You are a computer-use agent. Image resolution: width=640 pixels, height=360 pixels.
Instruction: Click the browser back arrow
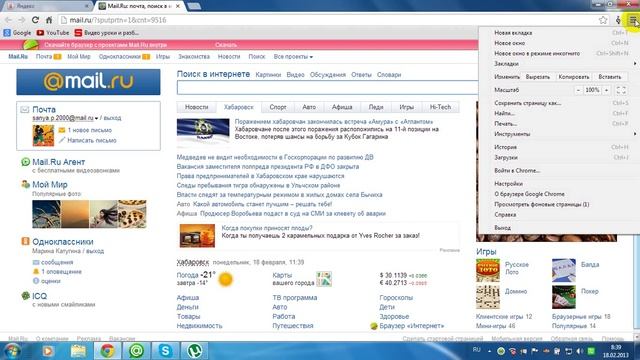(x=8, y=20)
